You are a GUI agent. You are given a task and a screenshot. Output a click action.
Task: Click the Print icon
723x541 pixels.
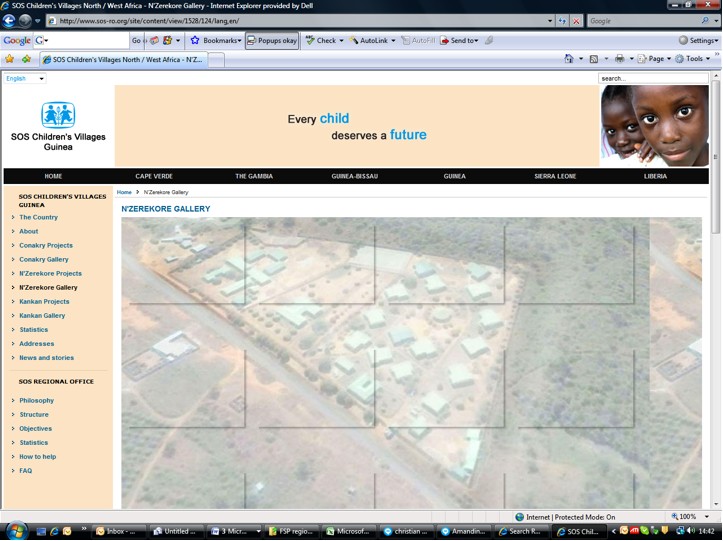tap(619, 59)
